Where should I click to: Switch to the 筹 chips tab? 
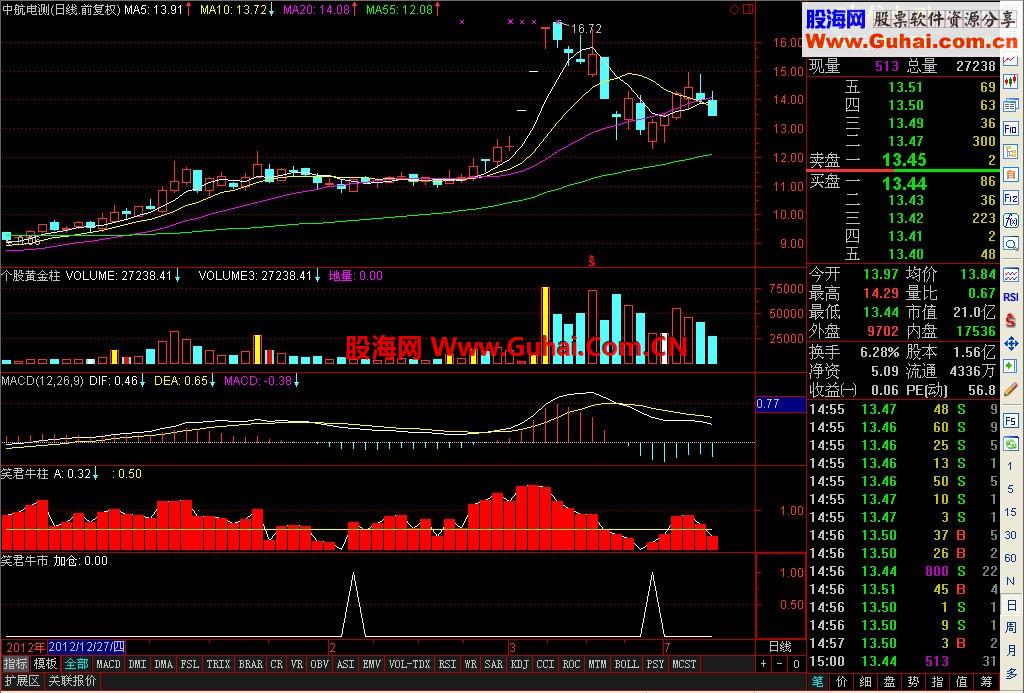click(x=986, y=682)
